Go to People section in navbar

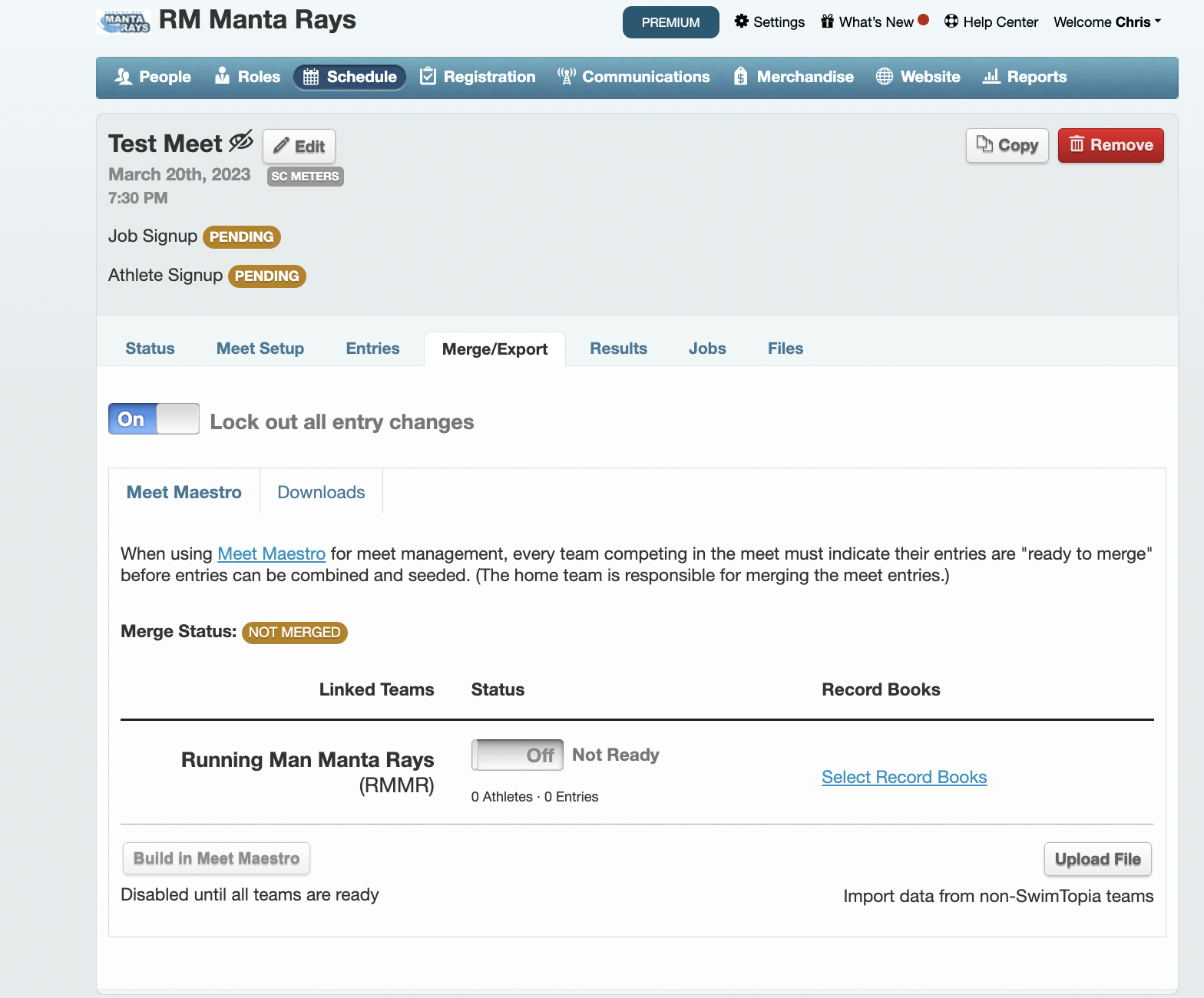click(153, 77)
